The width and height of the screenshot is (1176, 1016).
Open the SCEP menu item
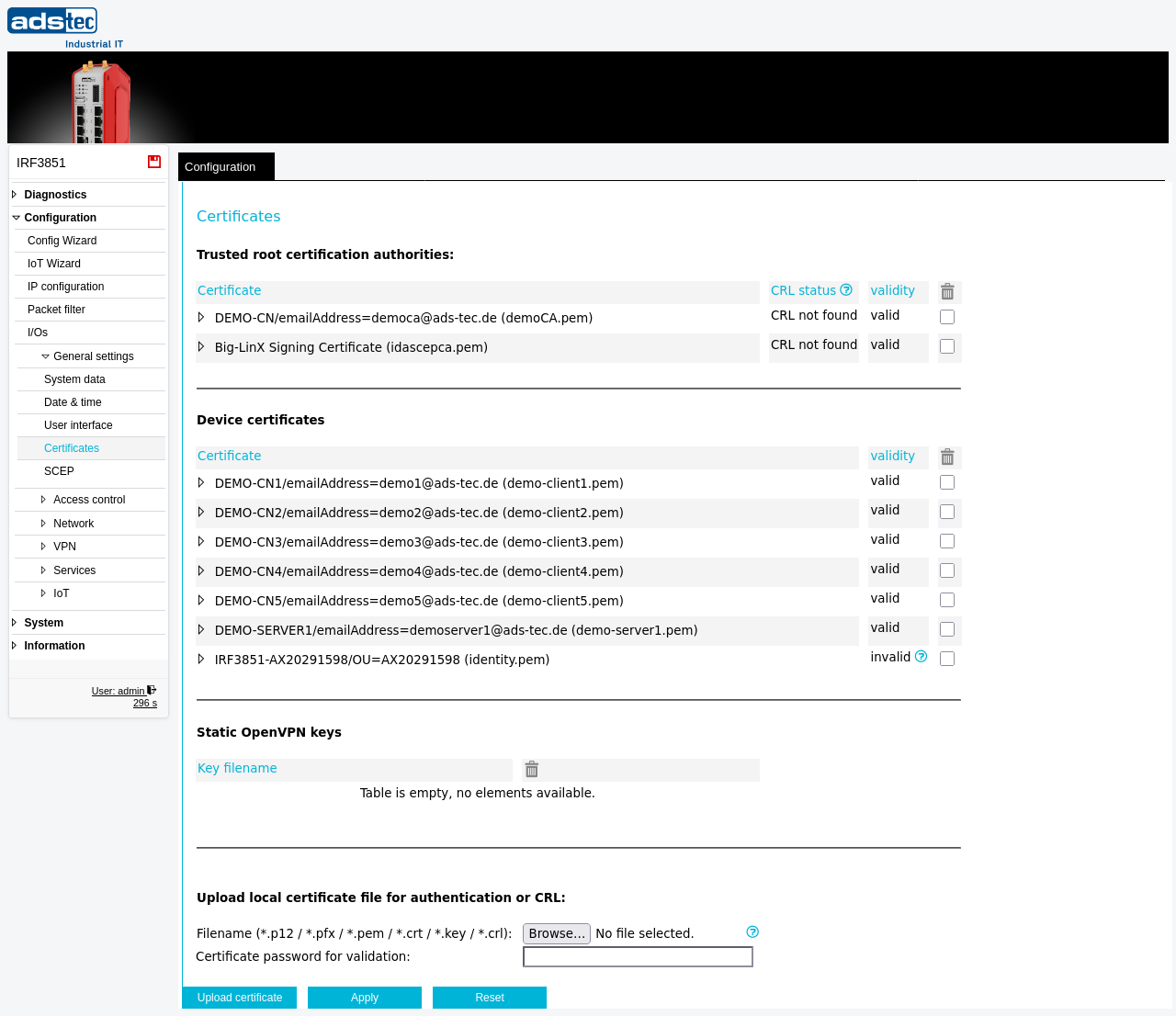pos(59,471)
